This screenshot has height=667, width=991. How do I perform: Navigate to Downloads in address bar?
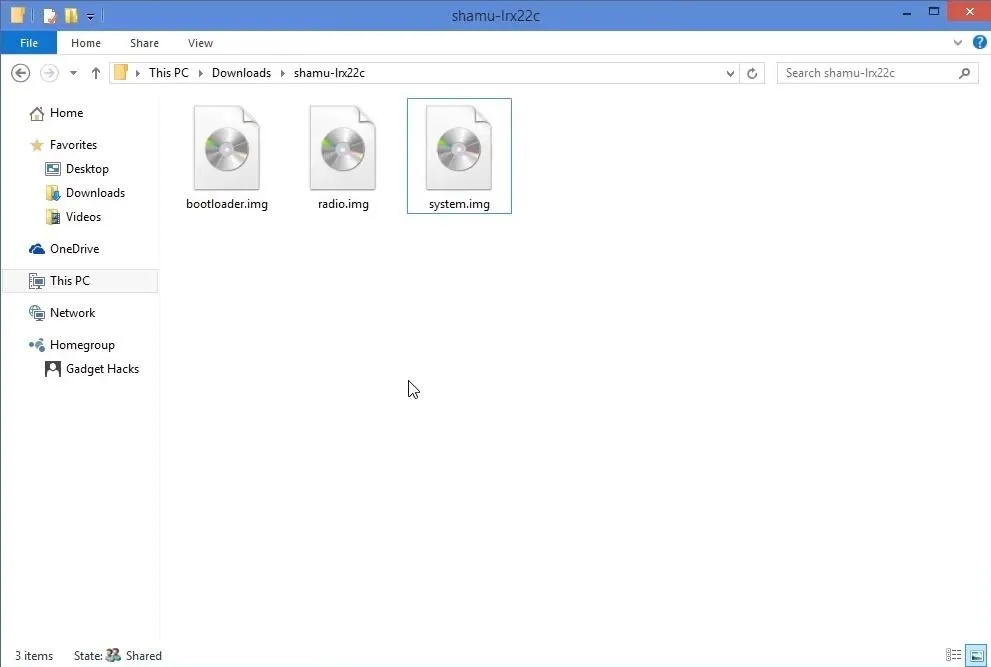click(x=241, y=73)
